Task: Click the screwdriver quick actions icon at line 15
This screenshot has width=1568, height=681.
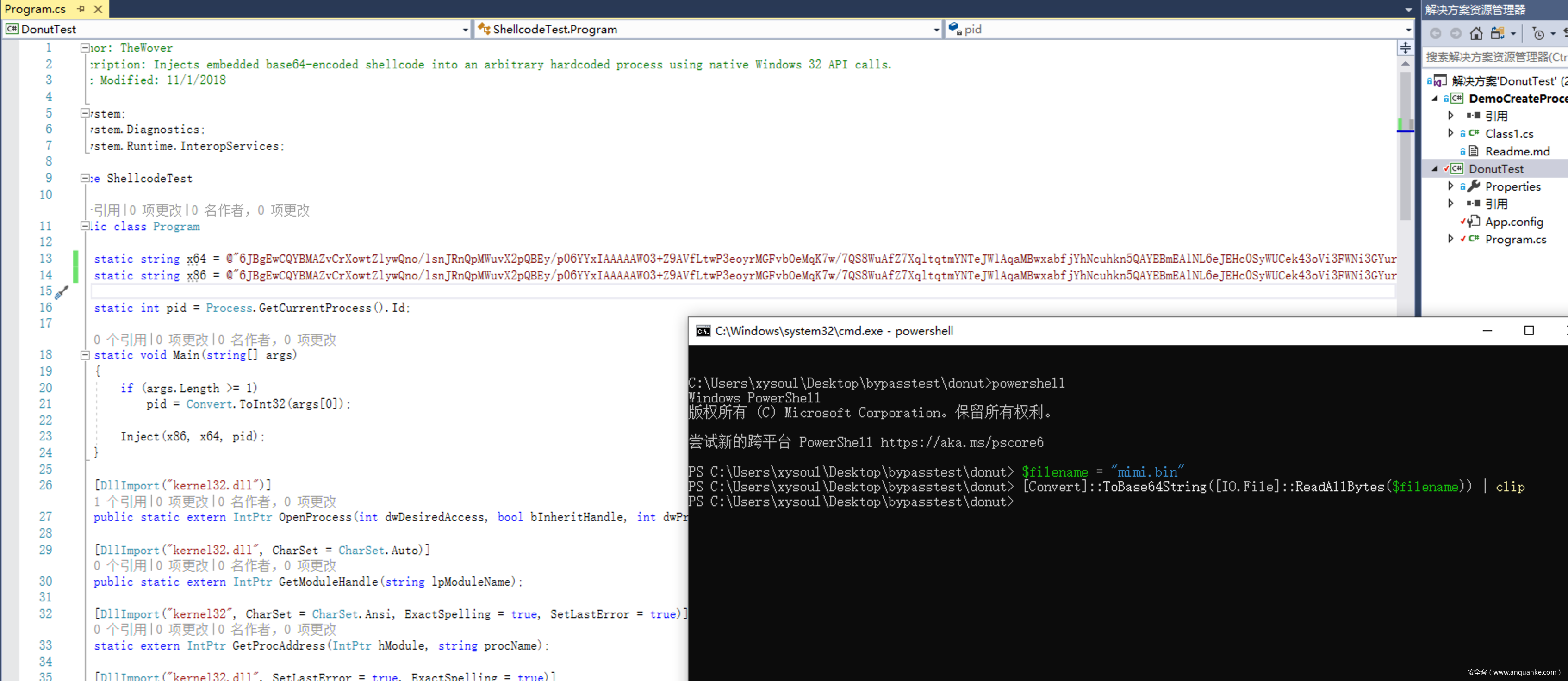Action: [x=62, y=293]
